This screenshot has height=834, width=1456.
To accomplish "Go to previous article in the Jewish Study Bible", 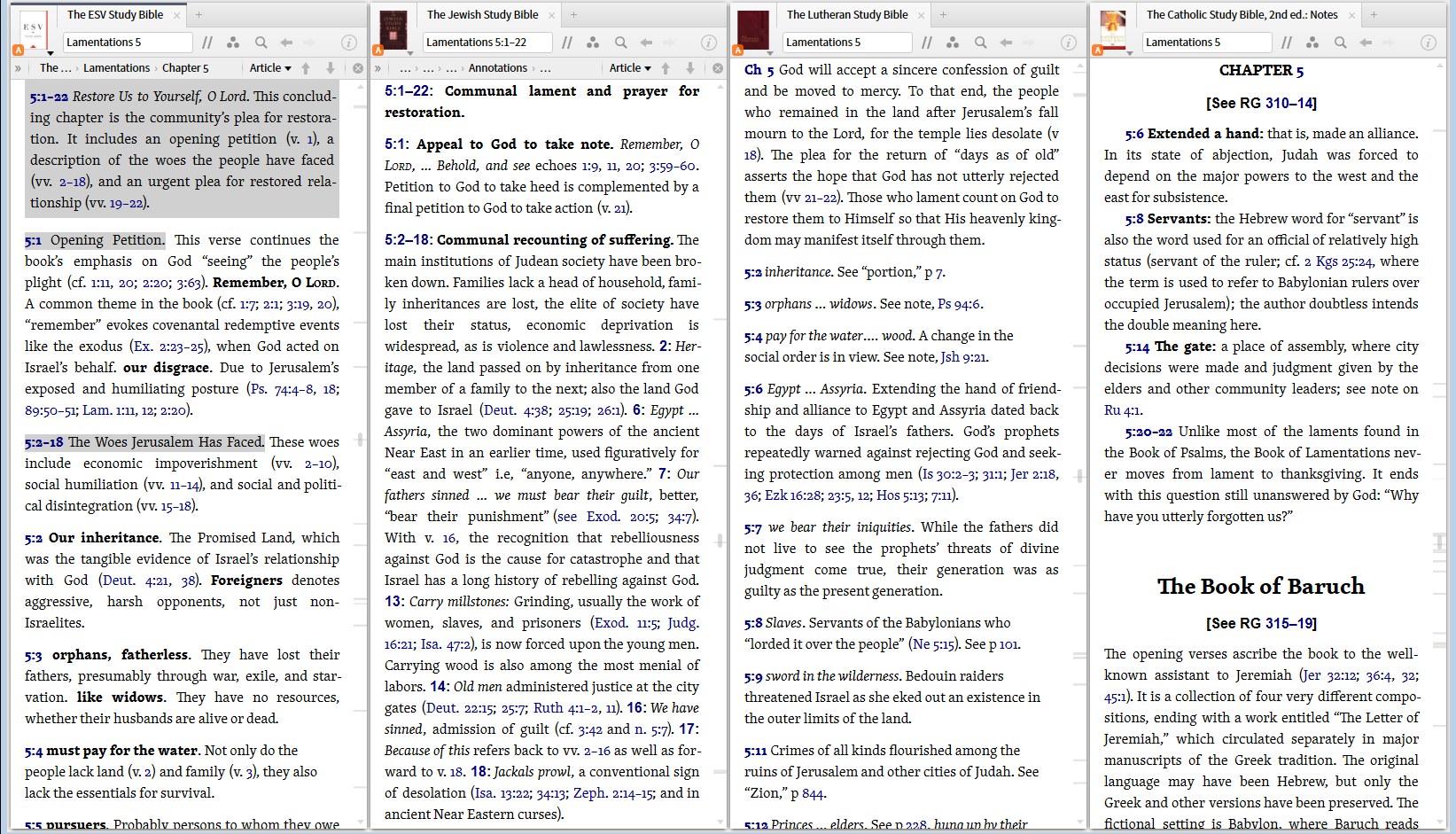I will coord(666,68).
